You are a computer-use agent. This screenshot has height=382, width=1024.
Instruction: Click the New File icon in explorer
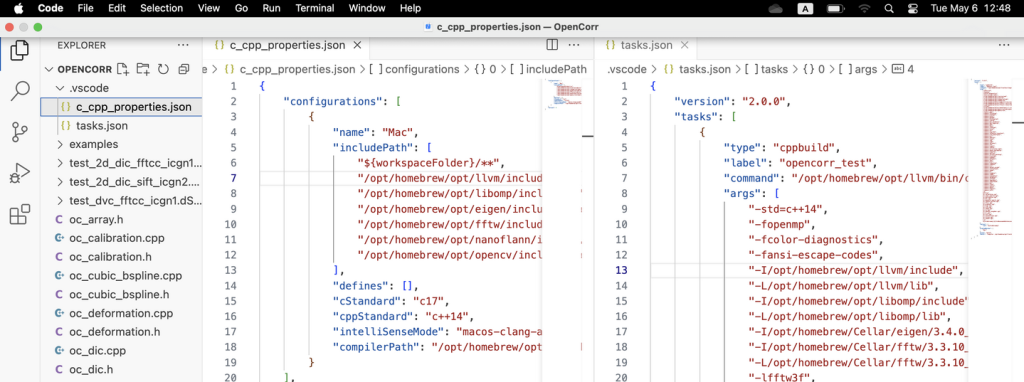pyautogui.click(x=123, y=69)
